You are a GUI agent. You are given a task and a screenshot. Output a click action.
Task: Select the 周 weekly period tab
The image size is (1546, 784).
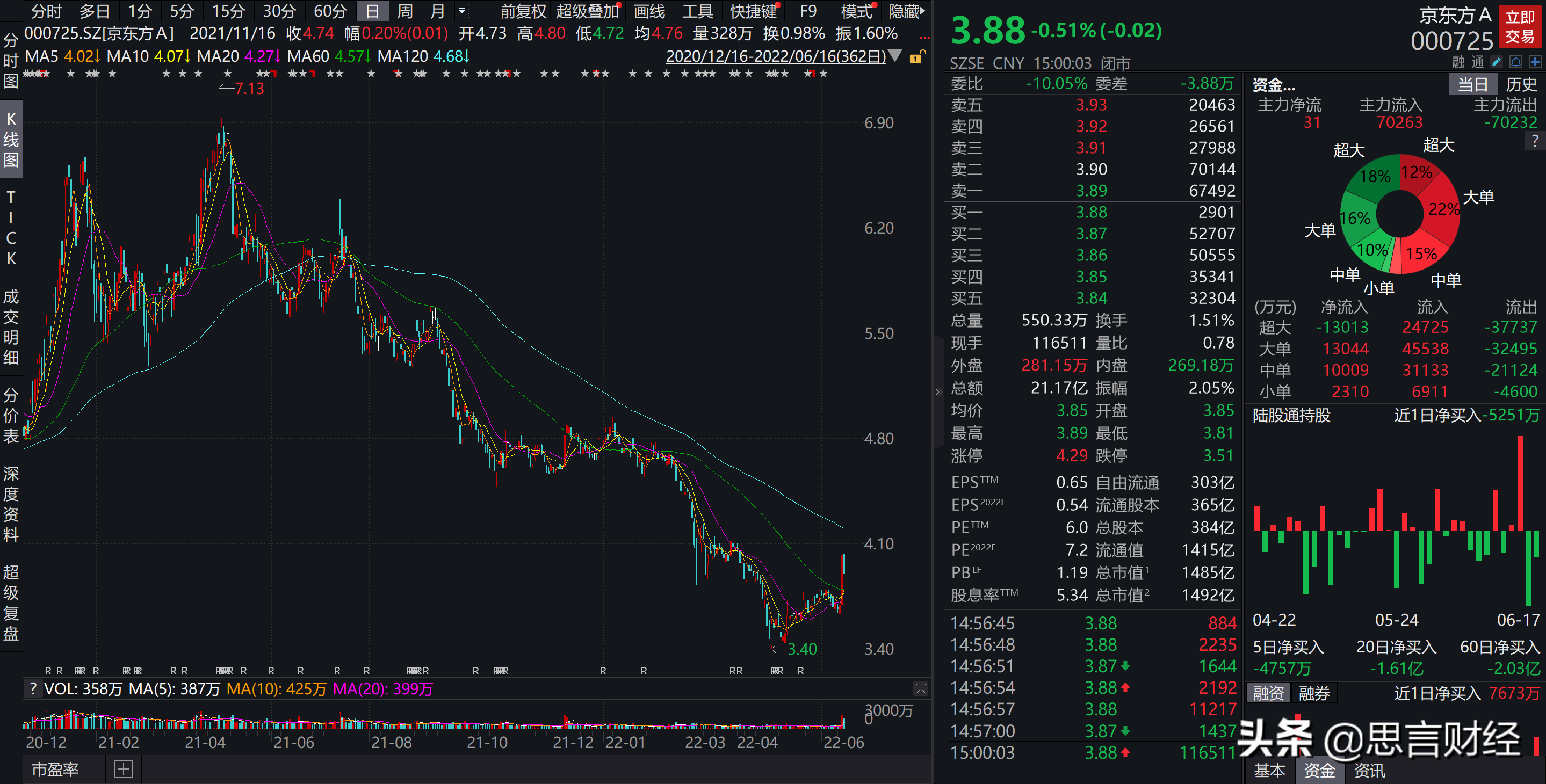point(405,11)
